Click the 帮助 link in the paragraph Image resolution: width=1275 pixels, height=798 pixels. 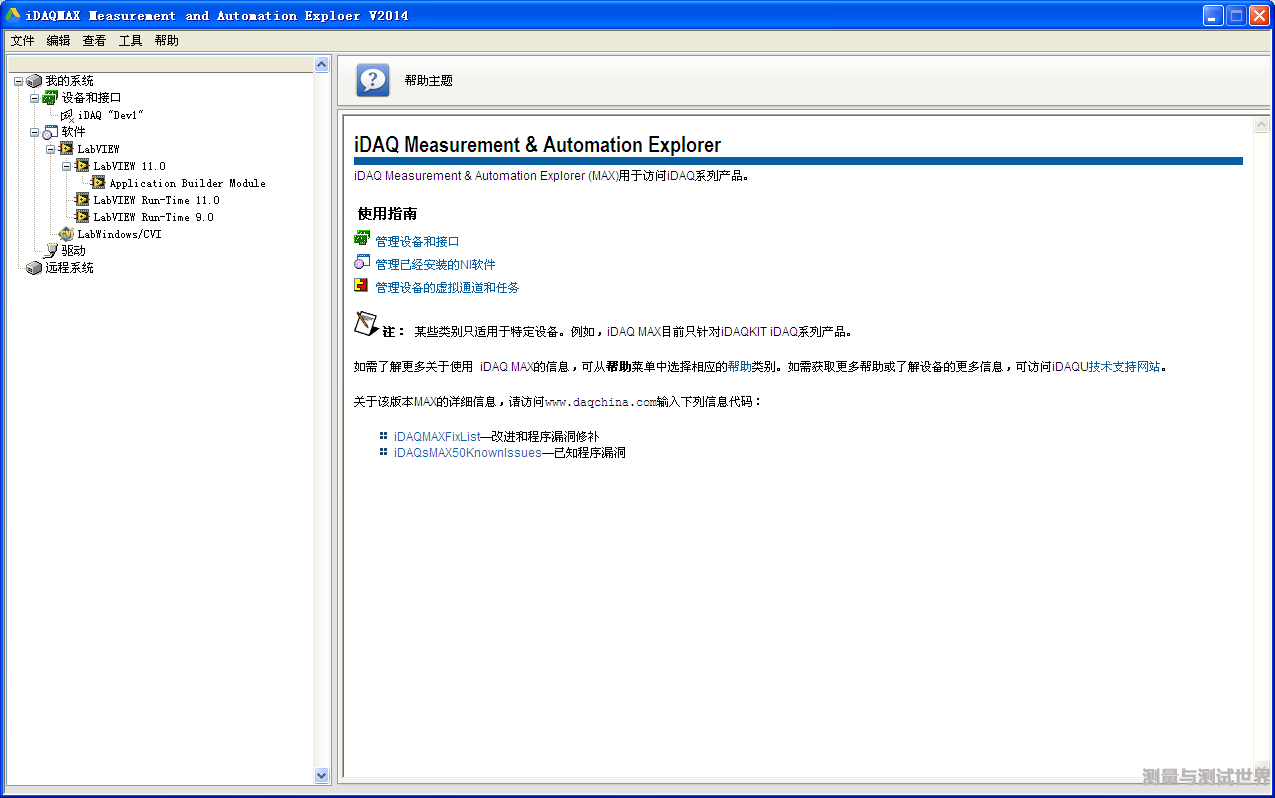tap(740, 367)
